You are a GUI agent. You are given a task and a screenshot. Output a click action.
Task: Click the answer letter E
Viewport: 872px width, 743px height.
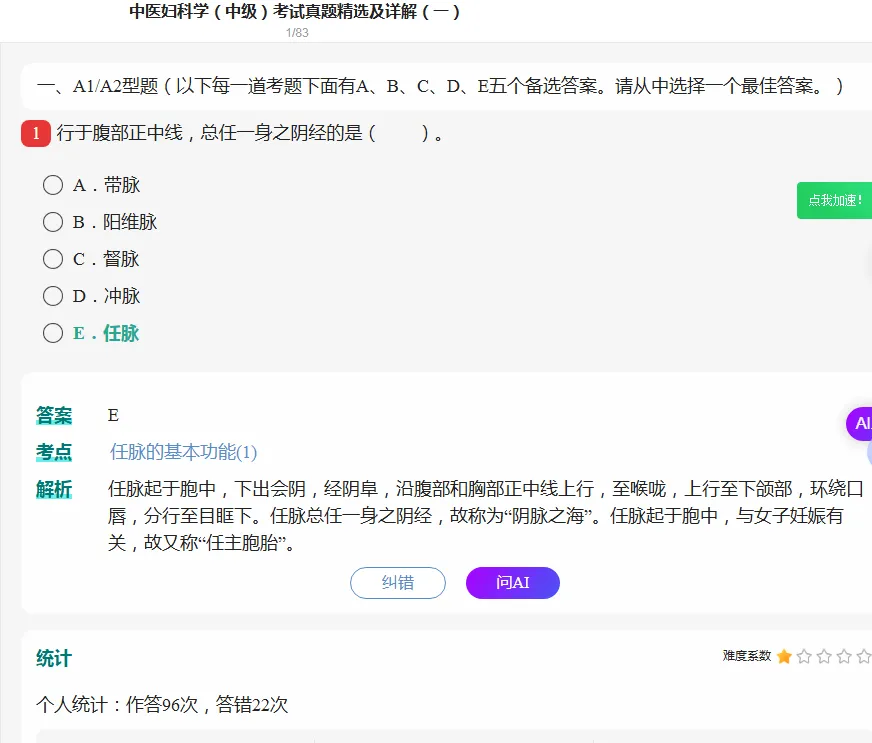(113, 415)
